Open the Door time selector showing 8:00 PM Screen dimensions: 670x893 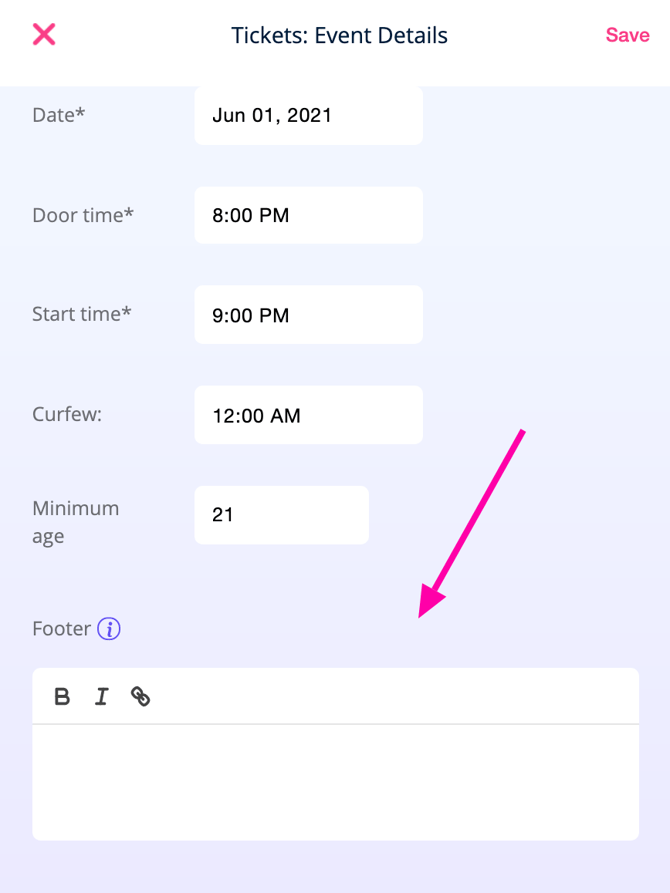pyautogui.click(x=308, y=215)
